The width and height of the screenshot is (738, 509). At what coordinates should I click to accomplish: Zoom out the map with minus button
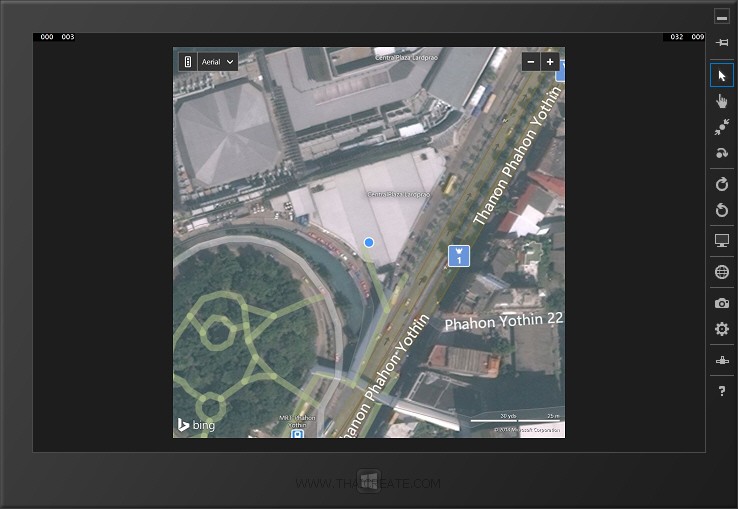[x=530, y=62]
